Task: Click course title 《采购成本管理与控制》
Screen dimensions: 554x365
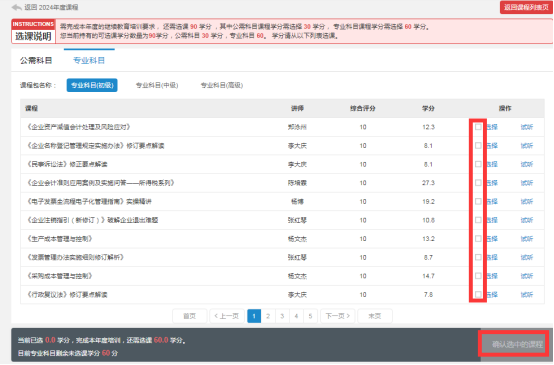Action: coord(60,276)
